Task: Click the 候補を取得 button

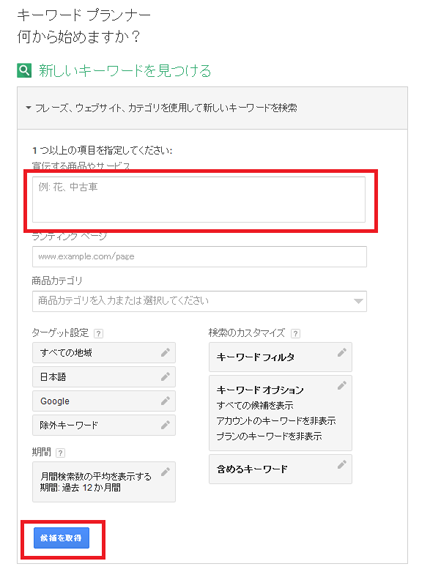Action: tap(61, 538)
